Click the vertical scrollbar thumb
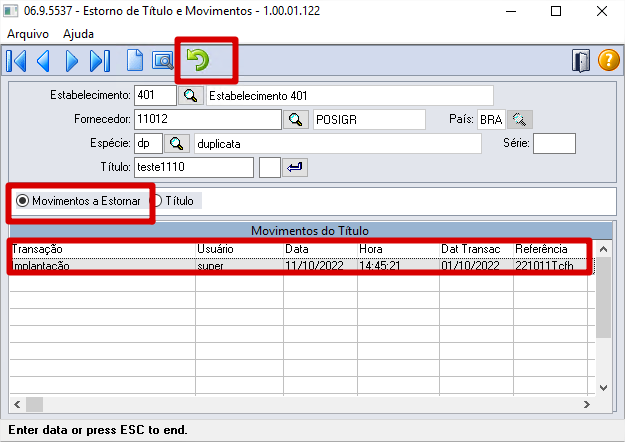 [x=603, y=297]
